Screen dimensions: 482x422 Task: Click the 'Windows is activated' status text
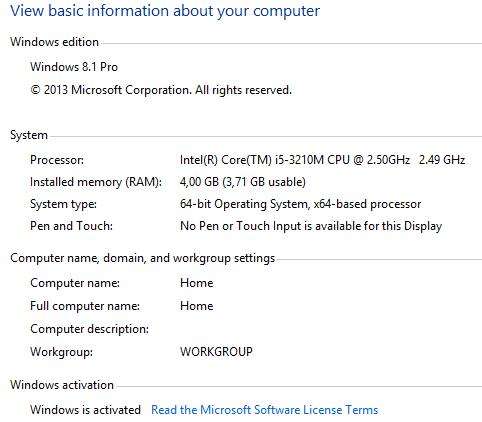(x=85, y=409)
